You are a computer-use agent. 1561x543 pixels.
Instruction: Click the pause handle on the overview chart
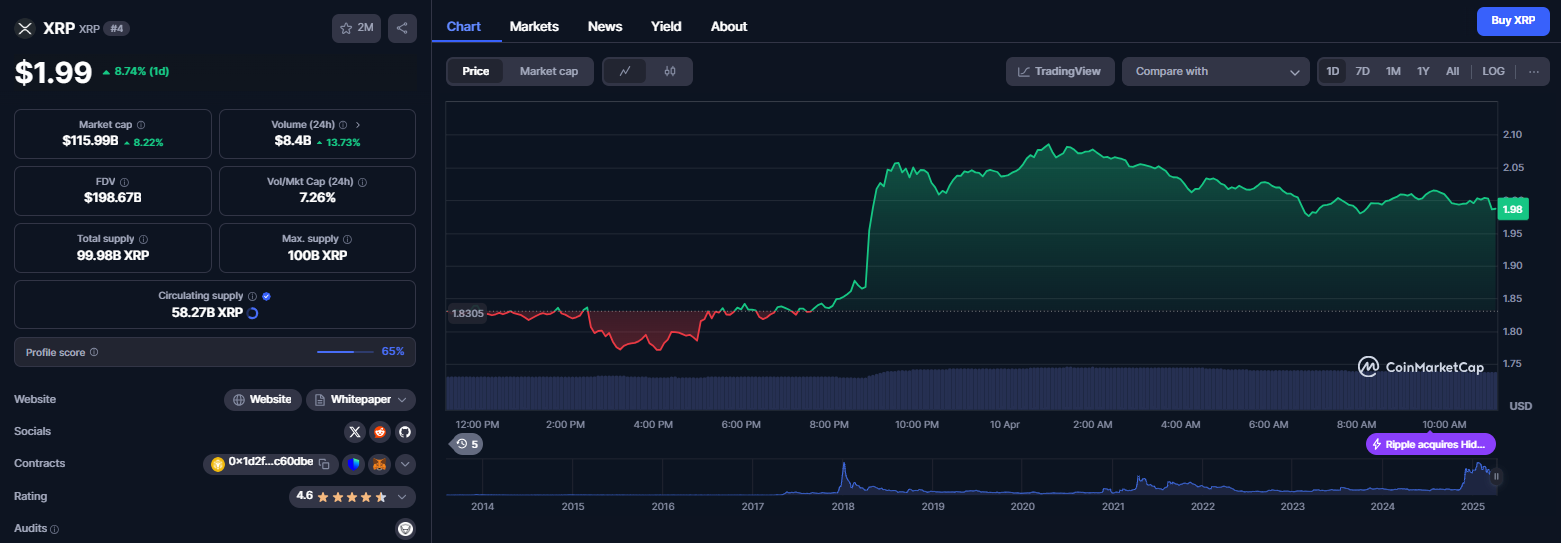[x=1496, y=477]
